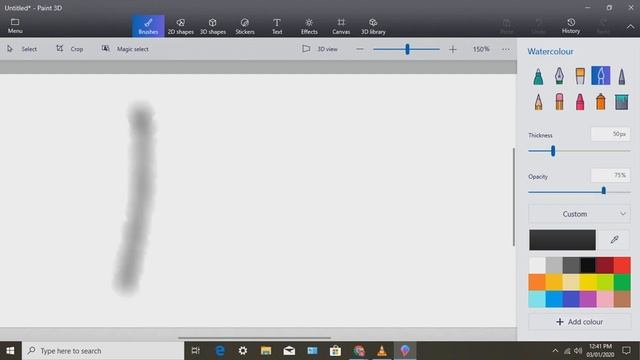Choose the pink colour swatch
640x360 pixels.
(x=605, y=299)
